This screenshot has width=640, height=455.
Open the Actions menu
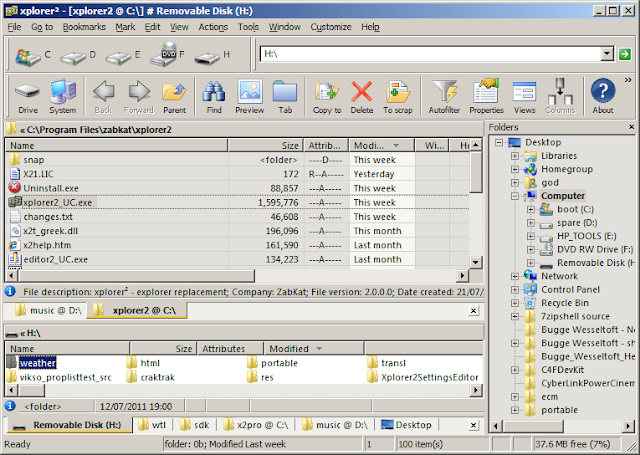(213, 27)
